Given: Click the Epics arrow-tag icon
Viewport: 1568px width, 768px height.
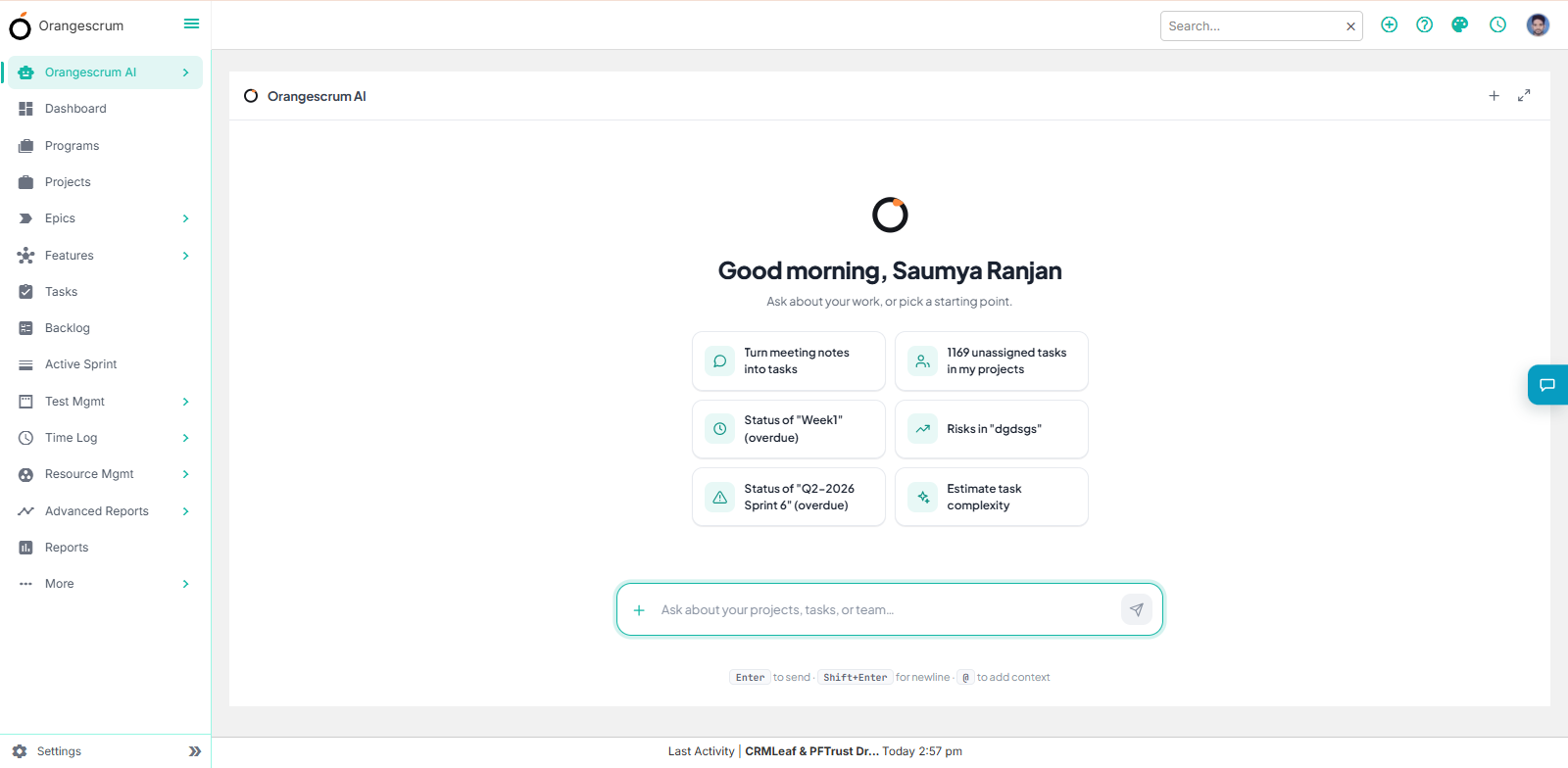Looking at the screenshot, I should point(25,218).
